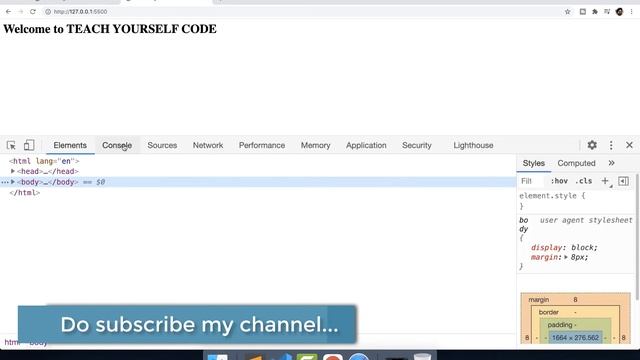Image resolution: width=640 pixels, height=360 pixels.
Task: Open the body node ellipsis actions
Action: [4, 182]
